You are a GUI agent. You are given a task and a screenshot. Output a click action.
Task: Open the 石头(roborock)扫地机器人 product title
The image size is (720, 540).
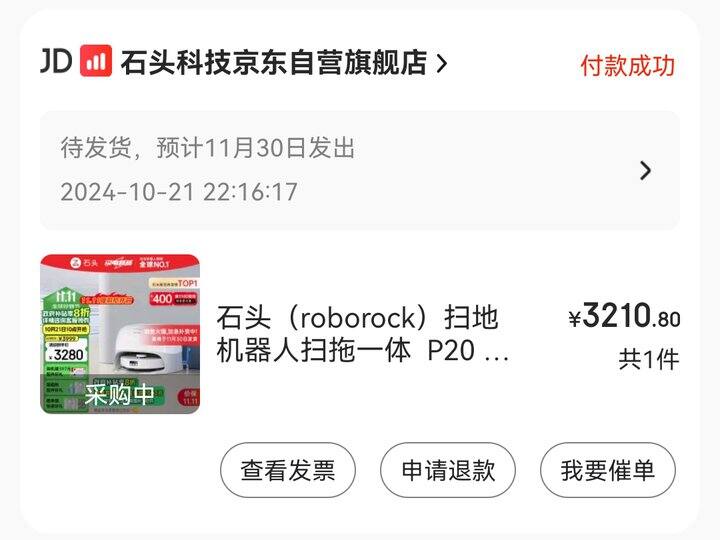tap(363, 334)
